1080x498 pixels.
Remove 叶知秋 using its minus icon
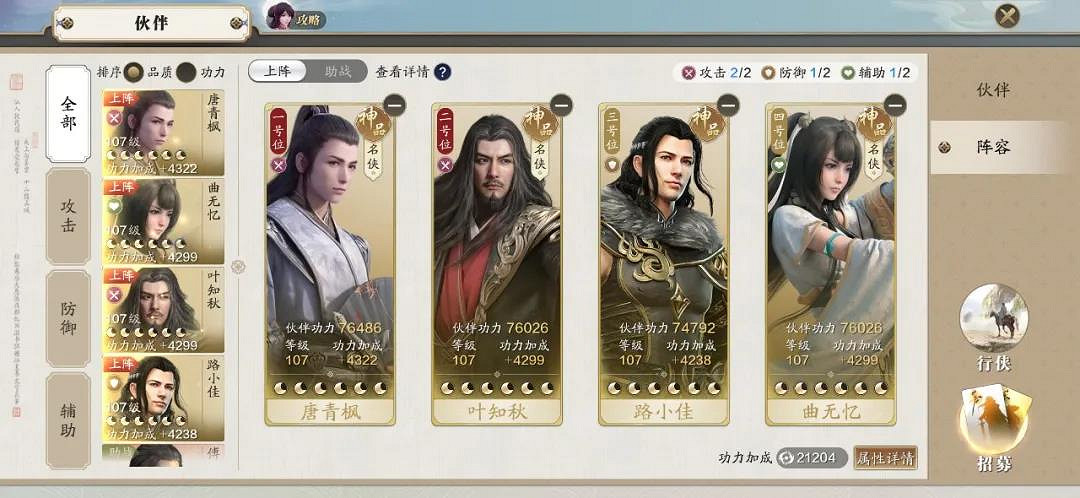561,105
